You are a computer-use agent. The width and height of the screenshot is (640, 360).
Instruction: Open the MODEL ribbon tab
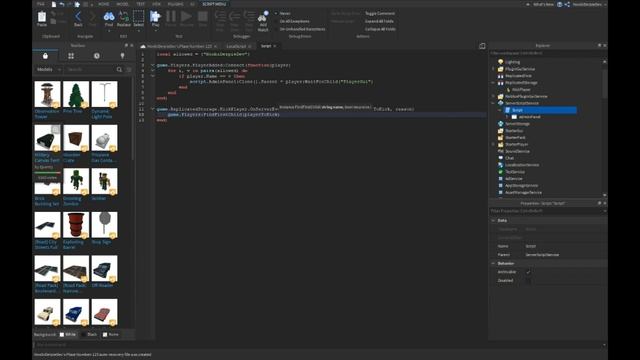pyautogui.click(x=122, y=4)
